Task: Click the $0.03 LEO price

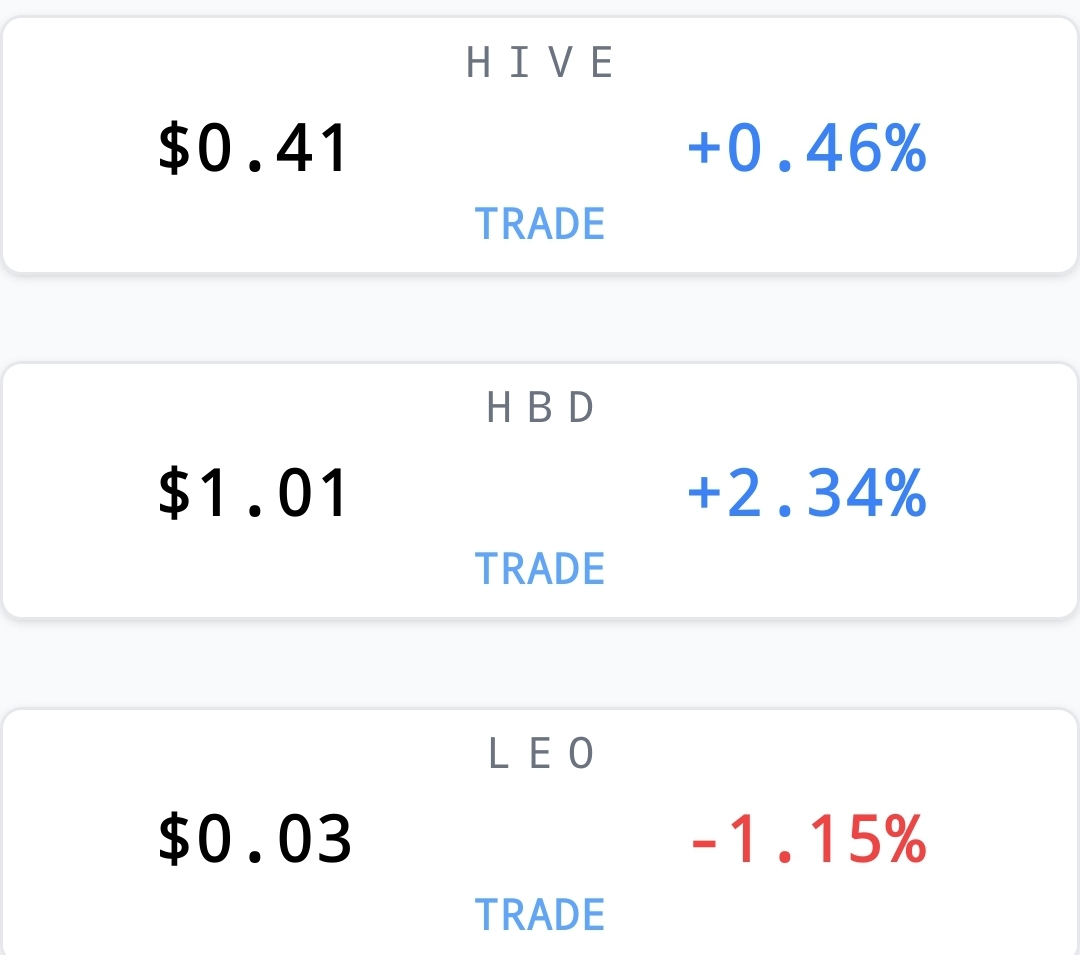Action: (x=255, y=839)
